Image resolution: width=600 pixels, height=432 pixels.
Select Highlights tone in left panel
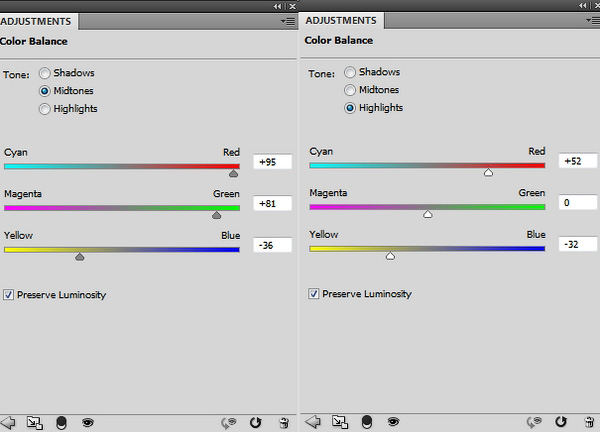click(45, 109)
